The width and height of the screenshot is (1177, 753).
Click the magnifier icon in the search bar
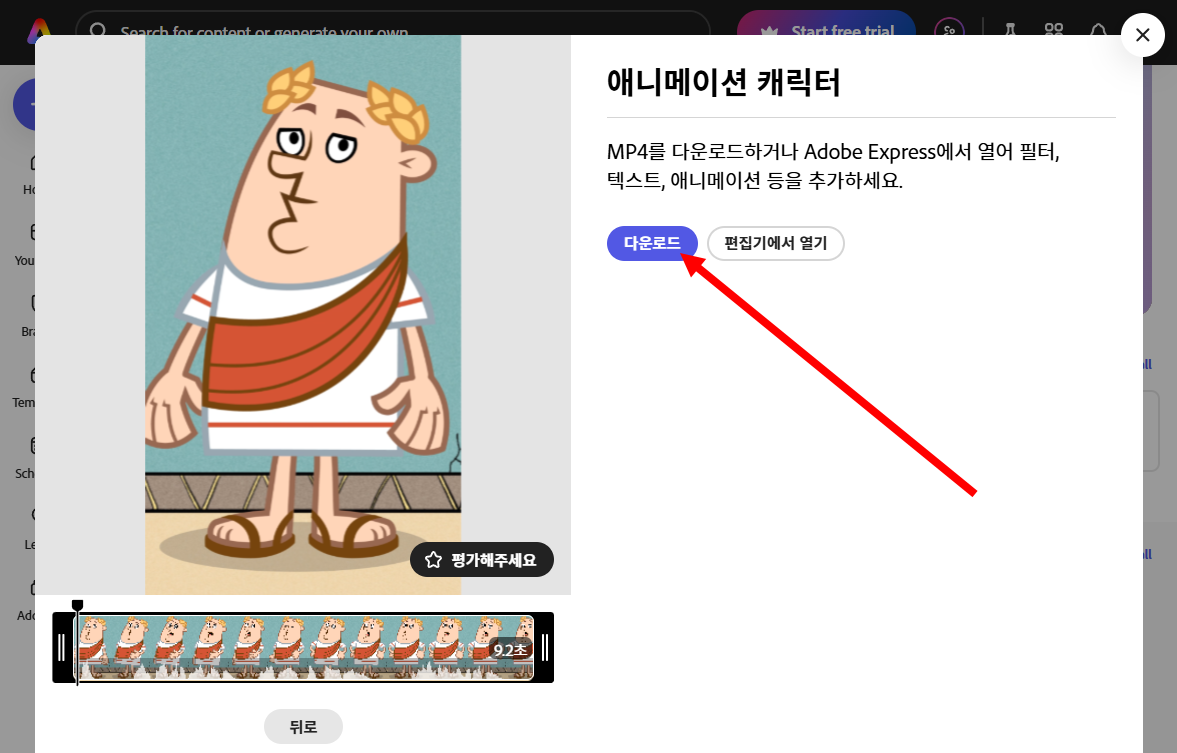pos(98,29)
